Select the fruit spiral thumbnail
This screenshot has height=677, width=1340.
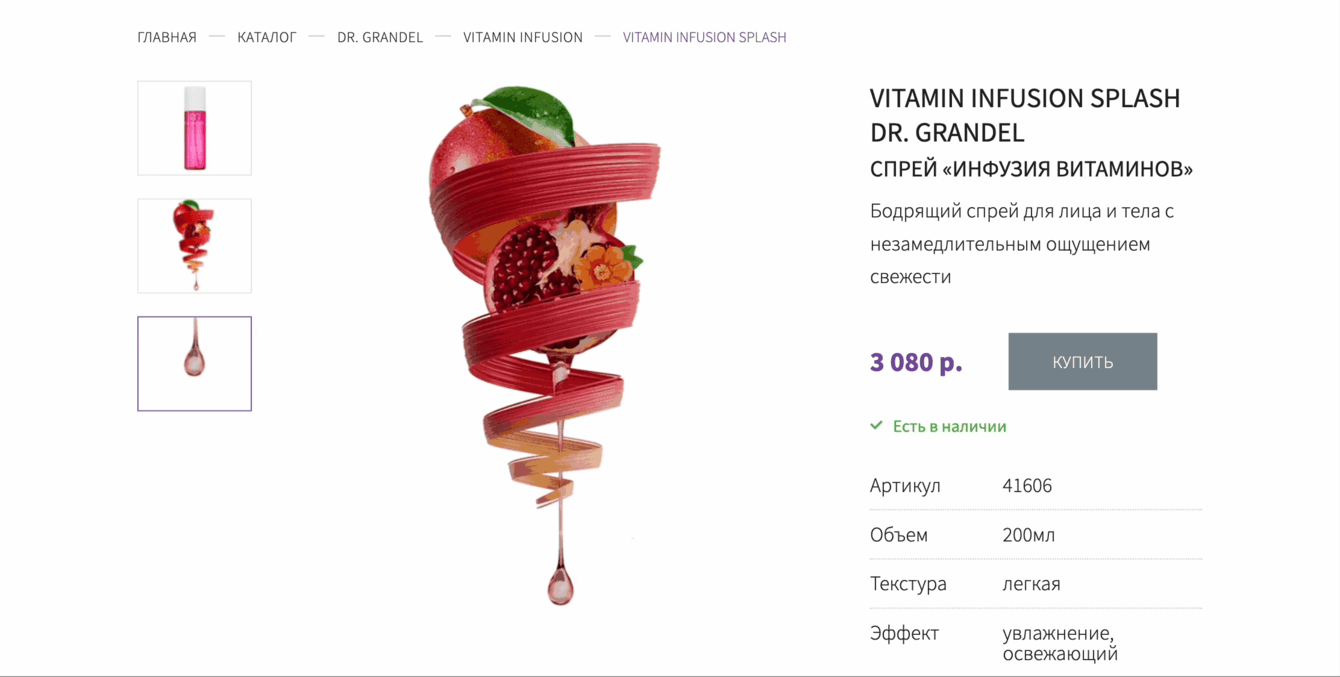(x=194, y=246)
